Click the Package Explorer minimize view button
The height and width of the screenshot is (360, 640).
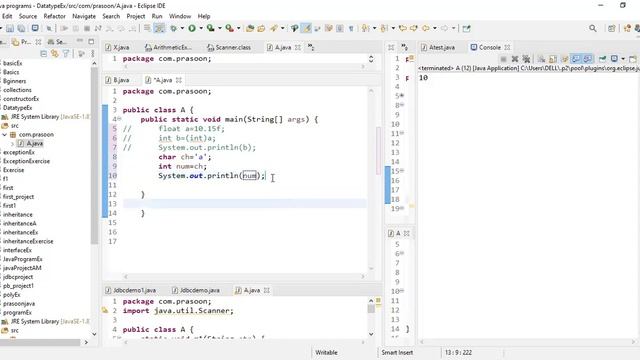click(80, 41)
